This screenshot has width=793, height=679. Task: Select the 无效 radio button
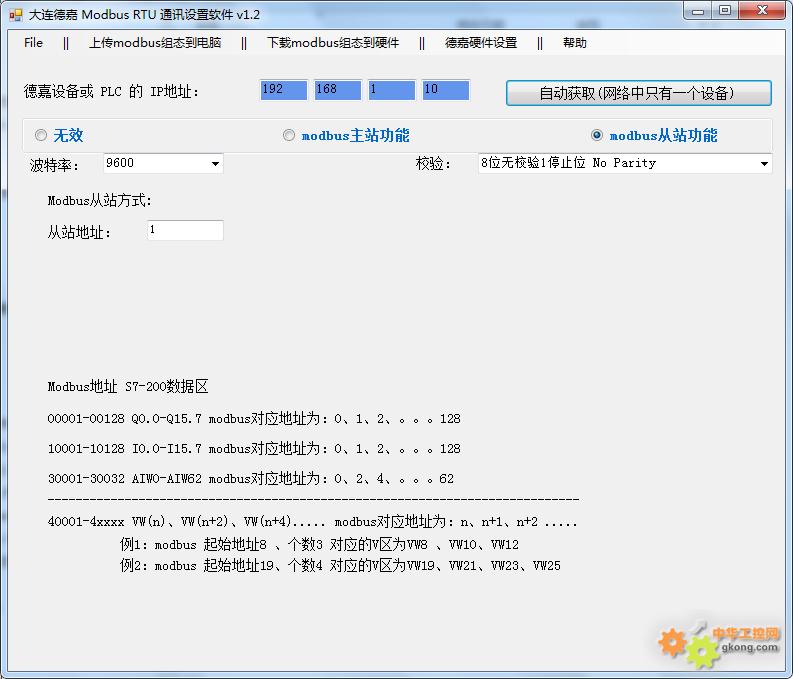coord(41,135)
